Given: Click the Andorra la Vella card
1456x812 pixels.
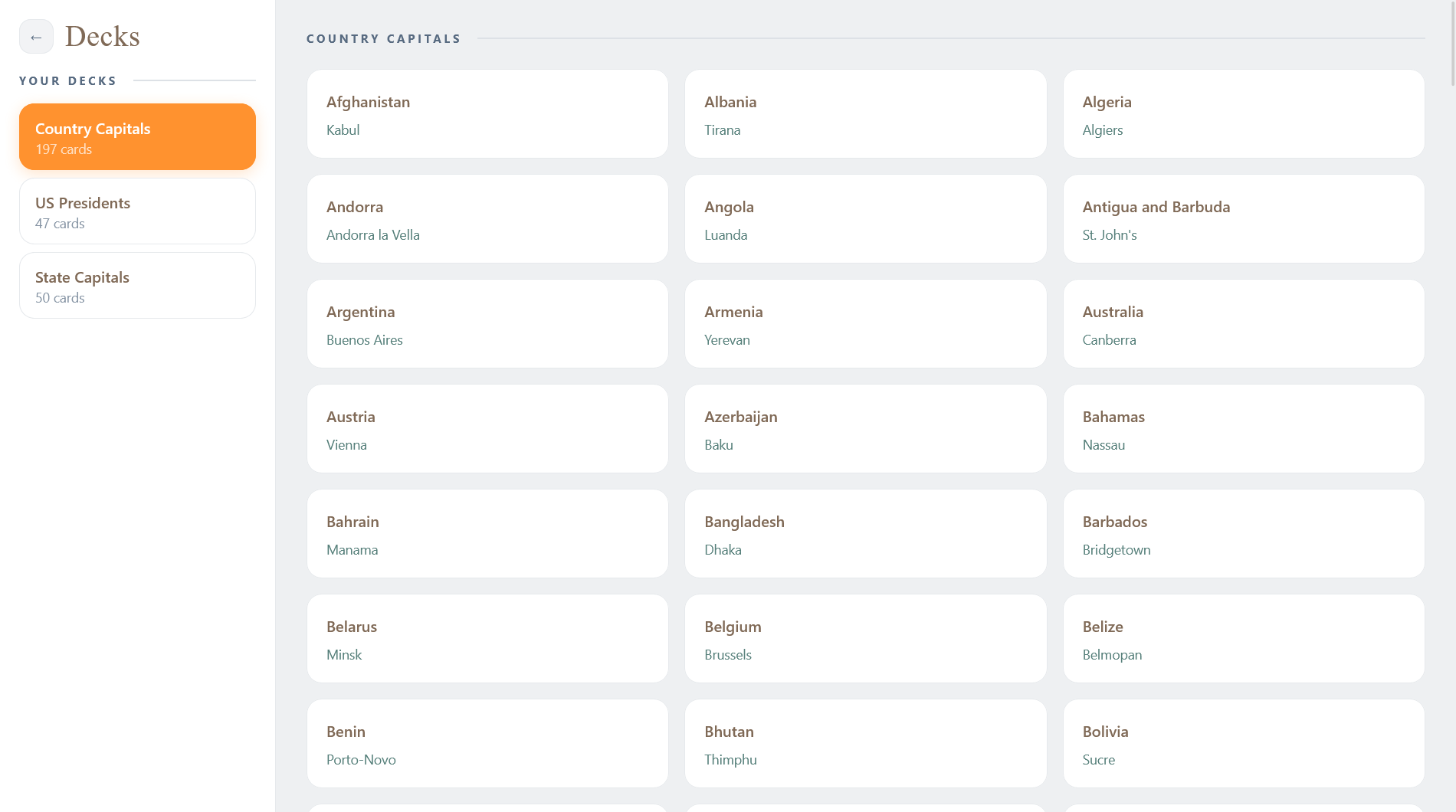Looking at the screenshot, I should point(487,219).
